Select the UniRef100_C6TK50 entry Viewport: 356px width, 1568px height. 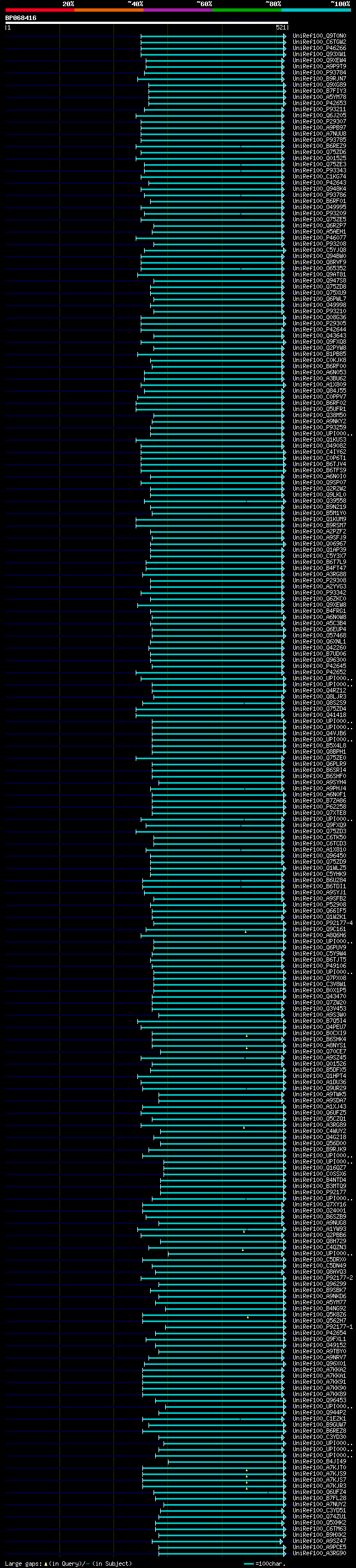[x=319, y=838]
